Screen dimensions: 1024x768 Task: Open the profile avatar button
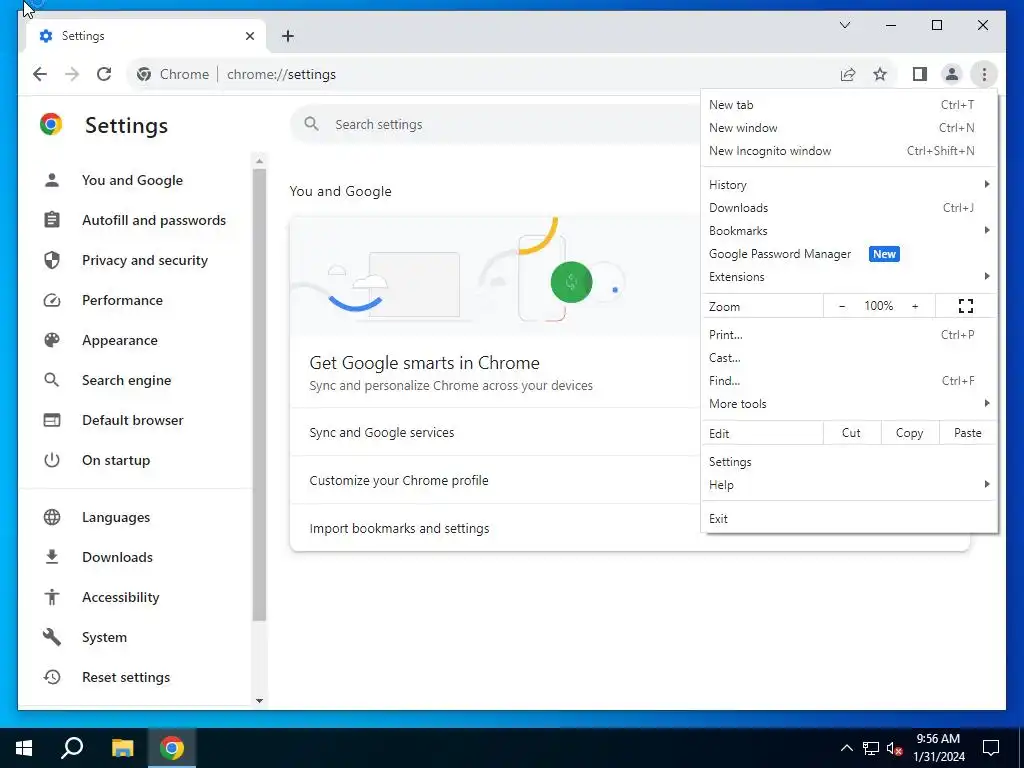(x=952, y=74)
